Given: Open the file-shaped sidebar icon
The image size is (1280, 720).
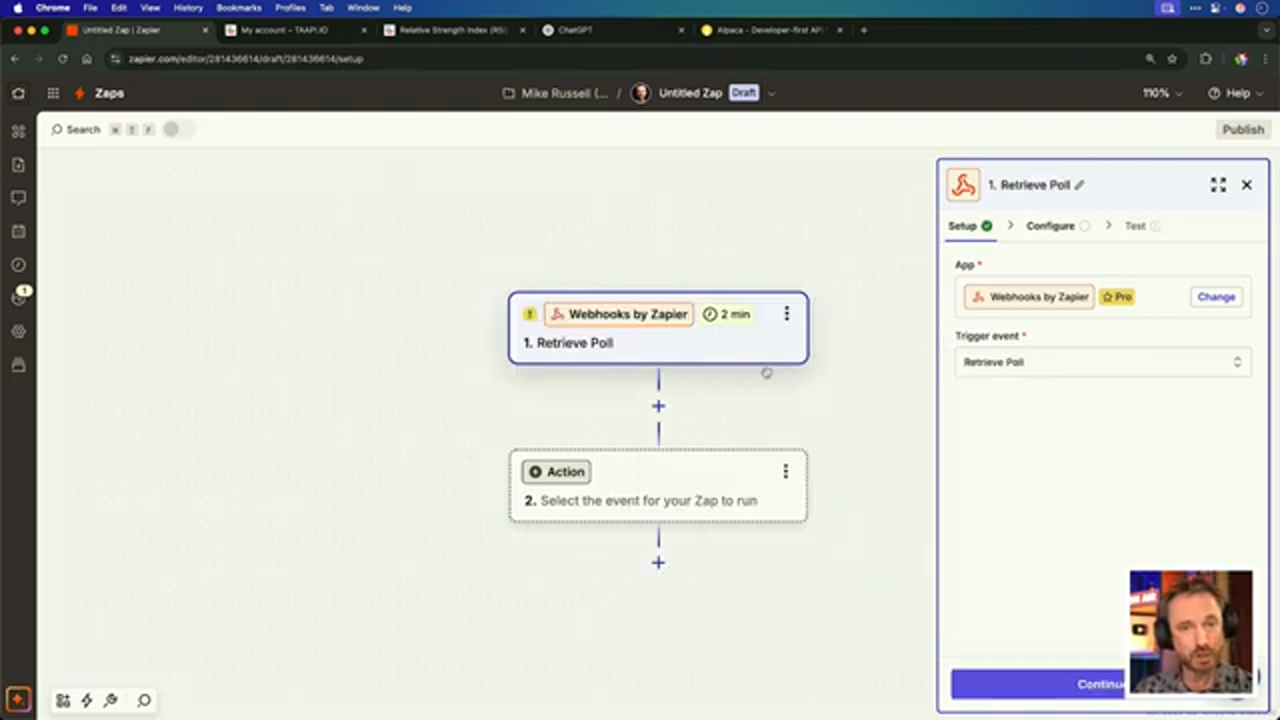Looking at the screenshot, I should (18, 165).
